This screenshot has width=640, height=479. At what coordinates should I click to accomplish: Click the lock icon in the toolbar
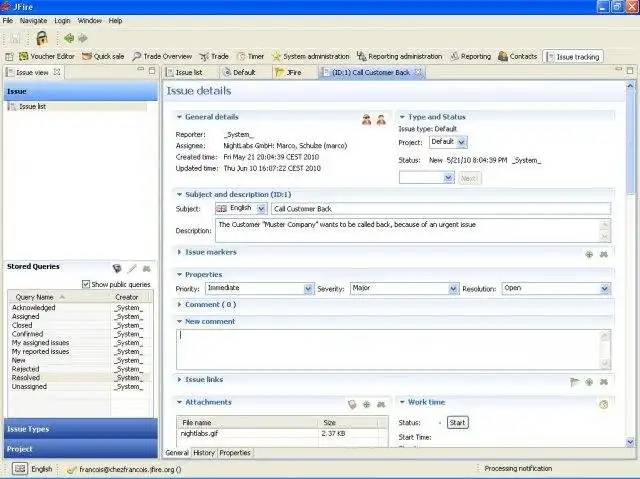coord(42,38)
